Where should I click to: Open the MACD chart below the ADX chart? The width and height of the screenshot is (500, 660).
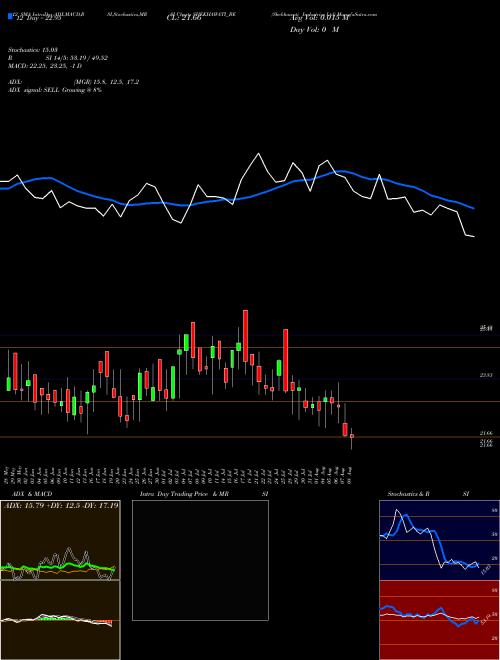[60, 620]
